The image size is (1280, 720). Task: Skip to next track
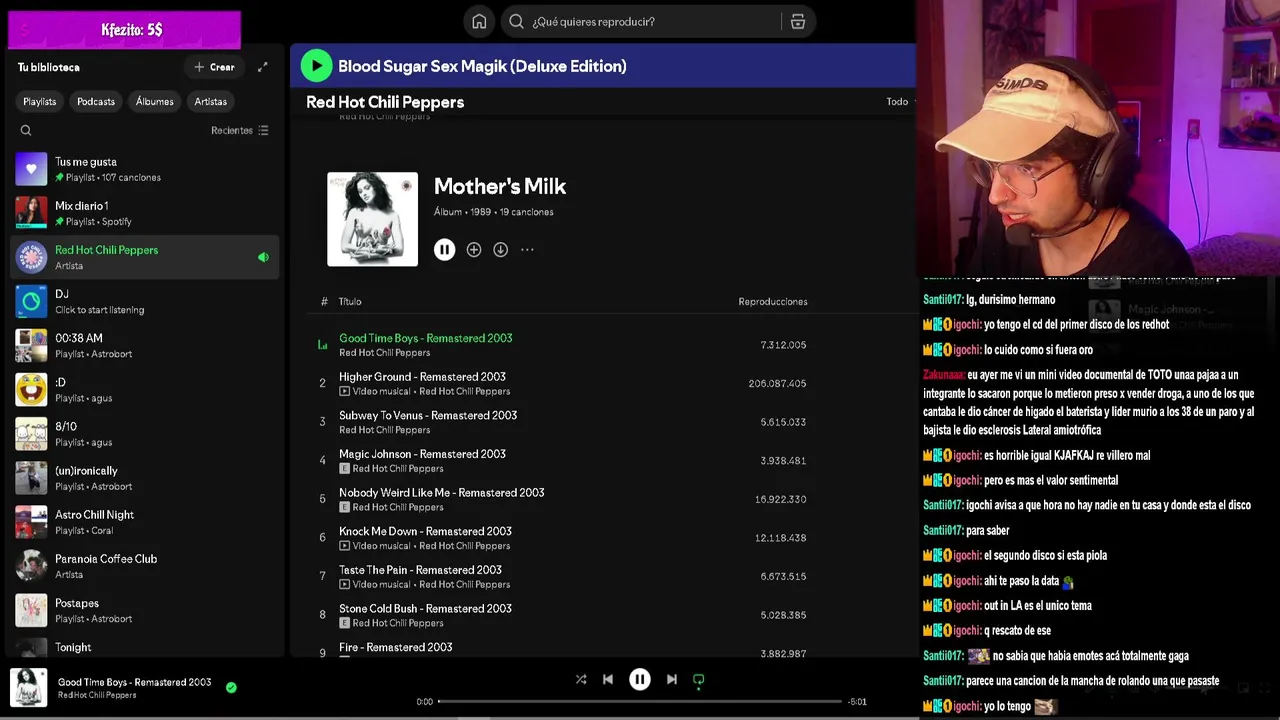(x=672, y=679)
